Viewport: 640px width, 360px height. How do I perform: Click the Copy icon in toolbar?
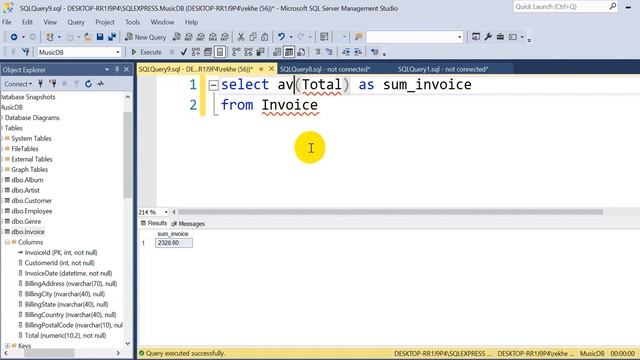pyautogui.click(x=253, y=37)
